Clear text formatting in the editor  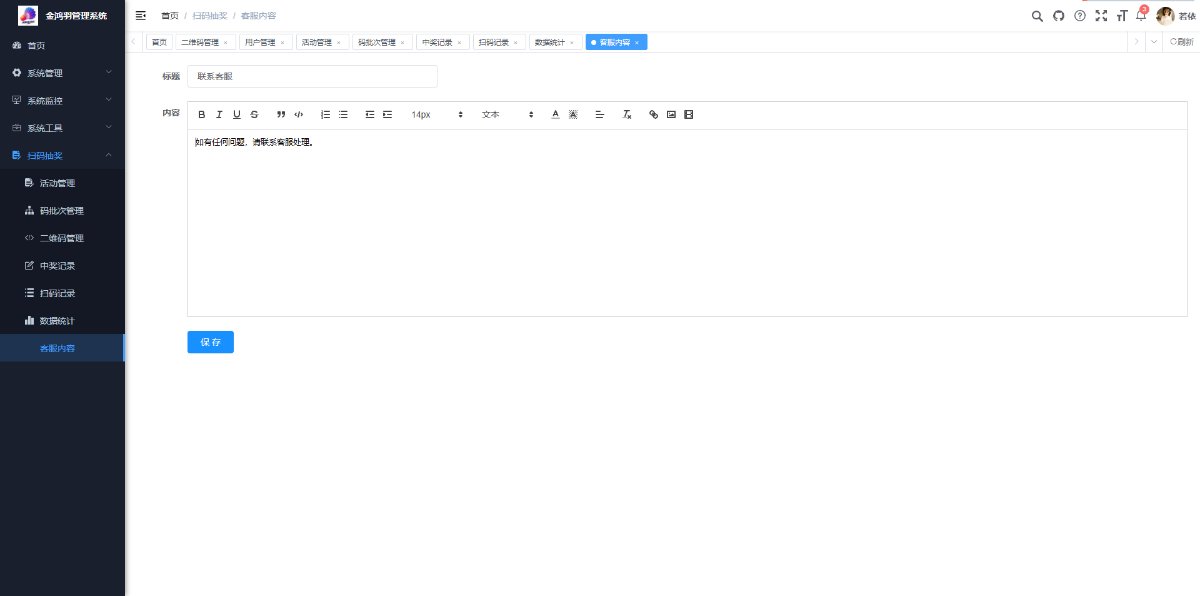pyautogui.click(x=627, y=115)
